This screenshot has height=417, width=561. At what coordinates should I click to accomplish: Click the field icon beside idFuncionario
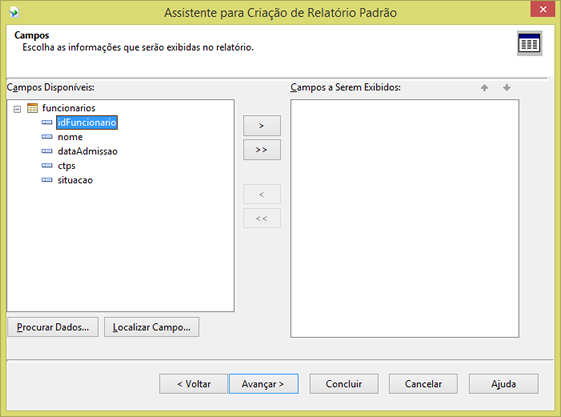point(47,122)
